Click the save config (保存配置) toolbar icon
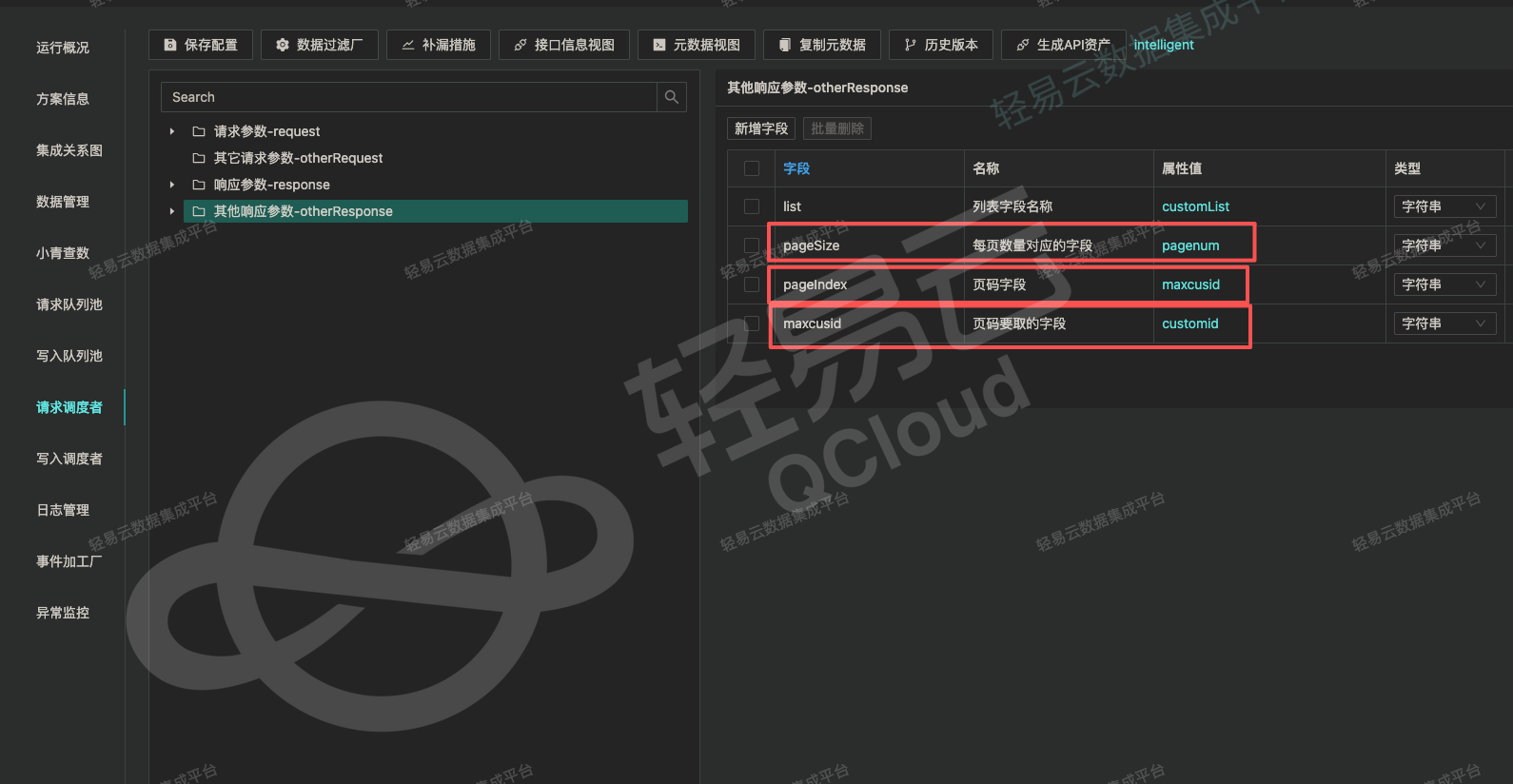Screen dimensions: 1513x784 coord(170,45)
